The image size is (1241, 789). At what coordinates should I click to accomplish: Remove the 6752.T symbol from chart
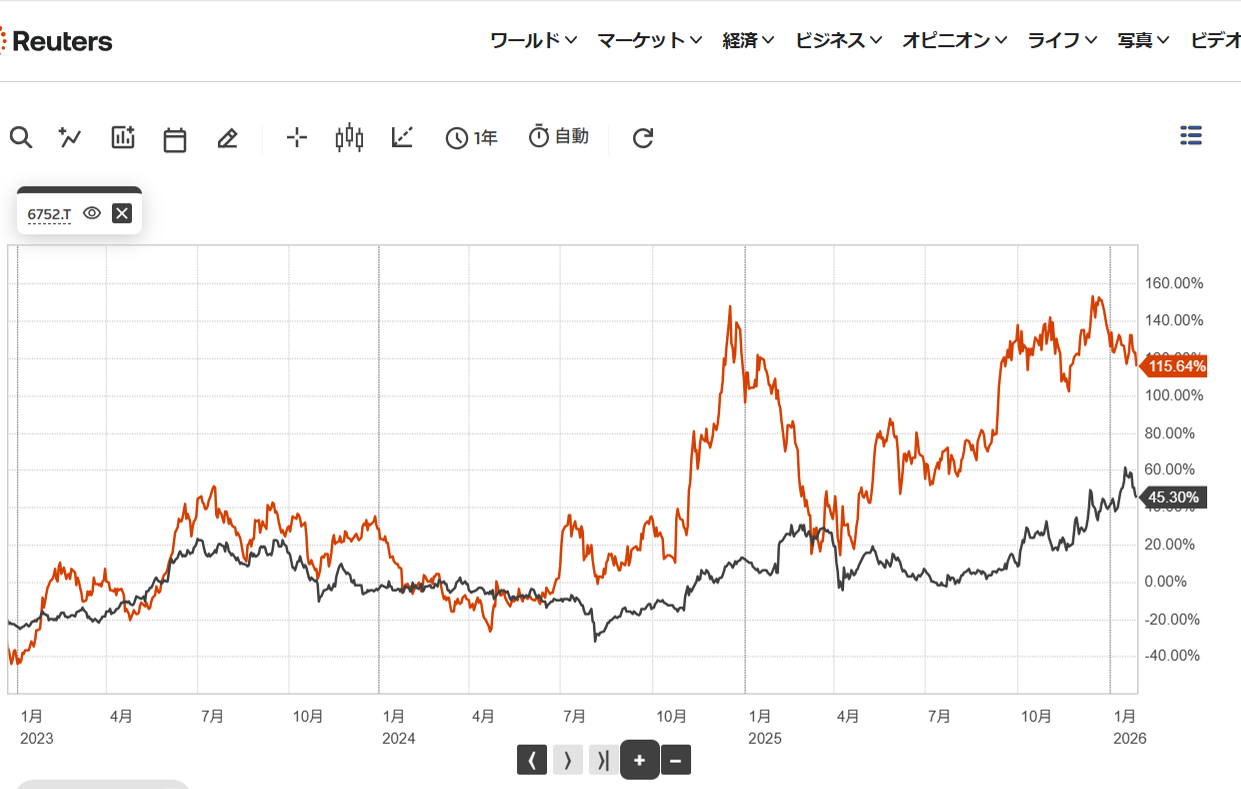click(121, 212)
